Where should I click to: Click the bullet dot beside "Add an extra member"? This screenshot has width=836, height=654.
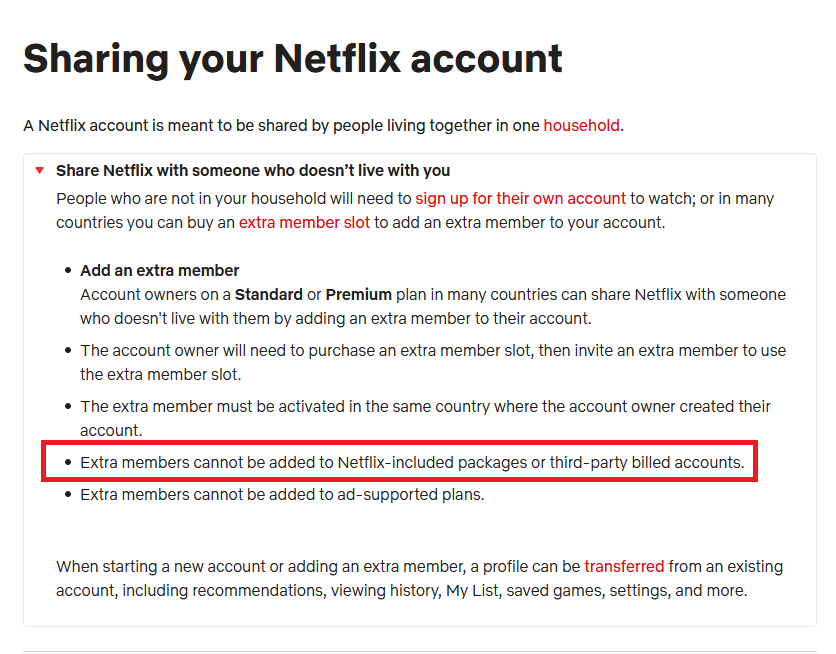(68, 271)
